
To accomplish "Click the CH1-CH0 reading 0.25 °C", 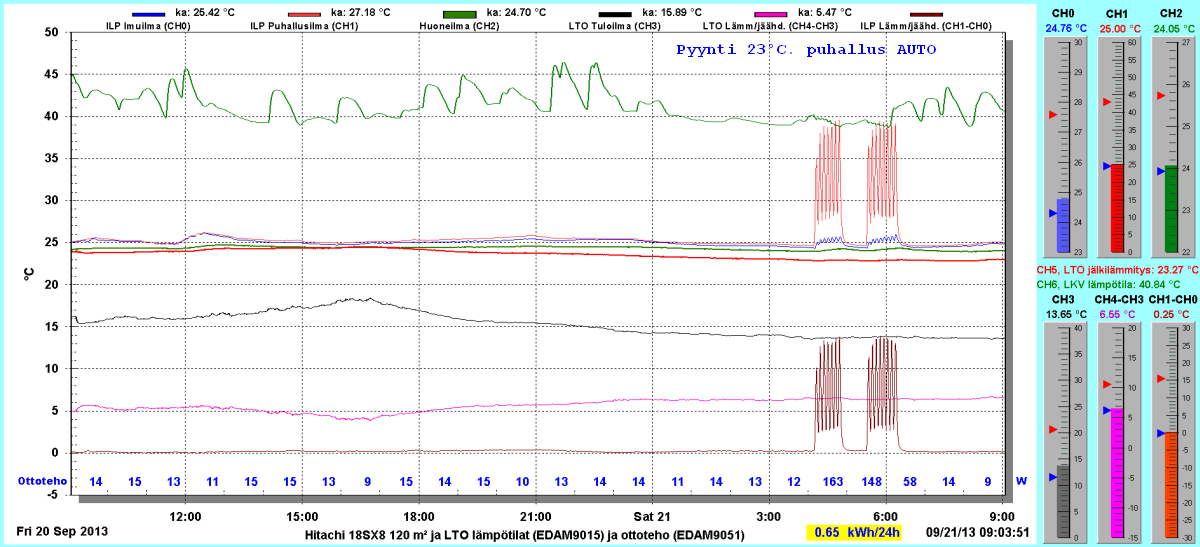I will pyautogui.click(x=1172, y=313).
